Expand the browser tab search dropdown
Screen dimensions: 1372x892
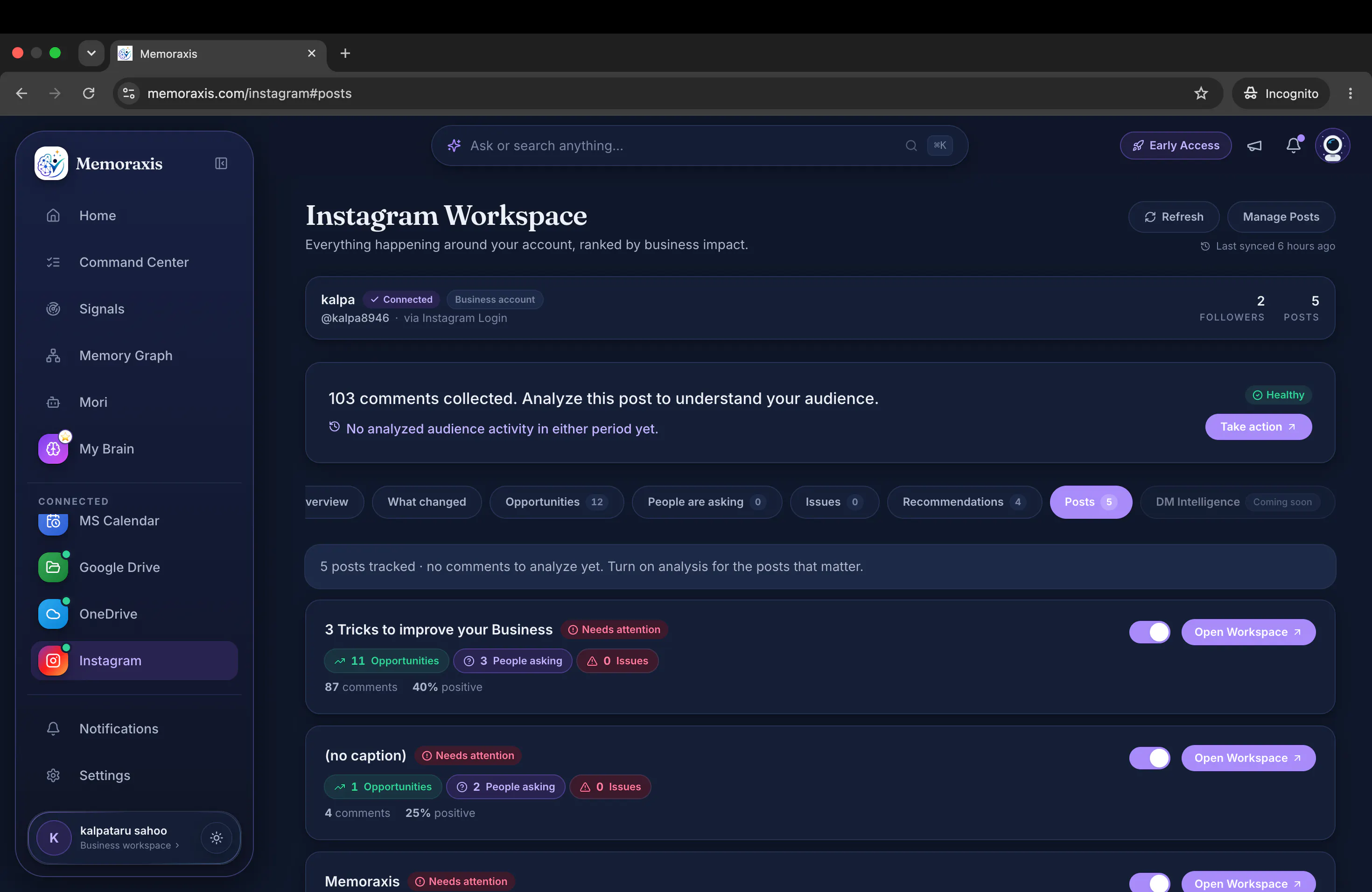91,54
